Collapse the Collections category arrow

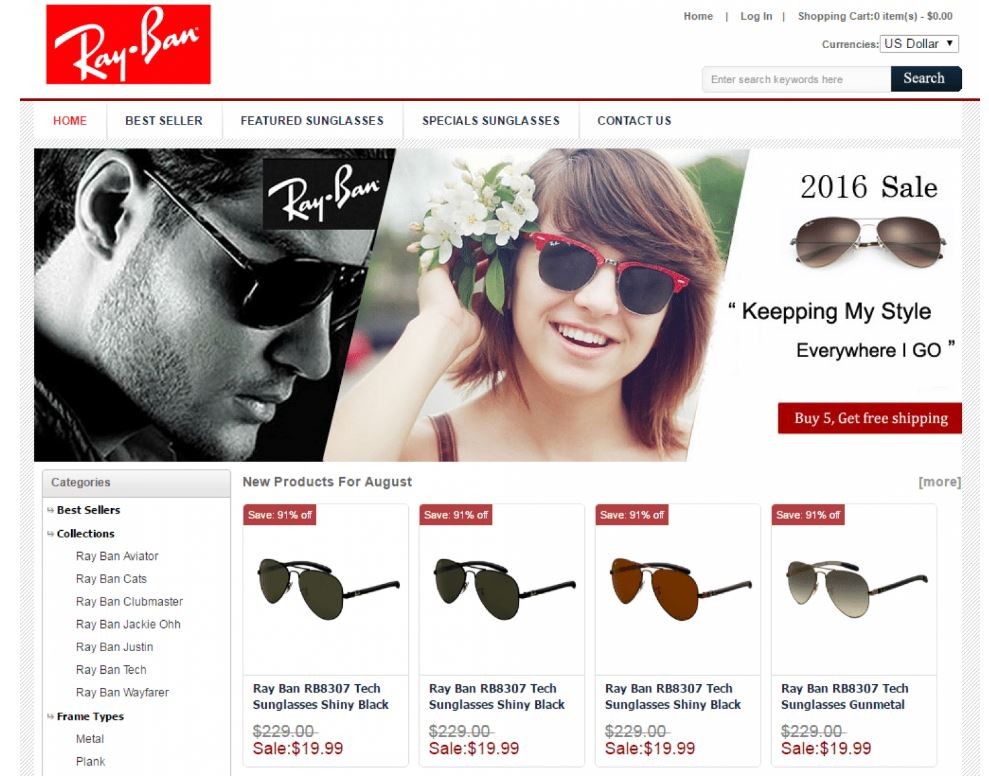50,534
